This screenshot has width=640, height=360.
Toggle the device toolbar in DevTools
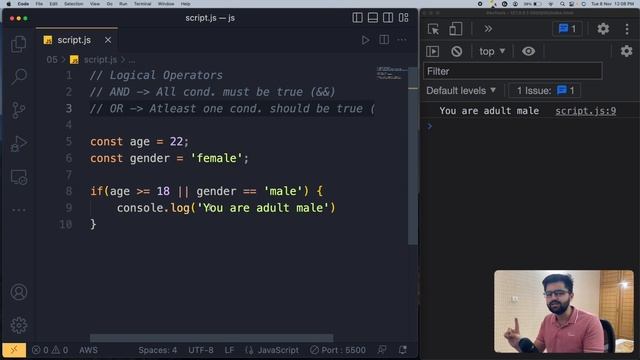click(x=455, y=29)
